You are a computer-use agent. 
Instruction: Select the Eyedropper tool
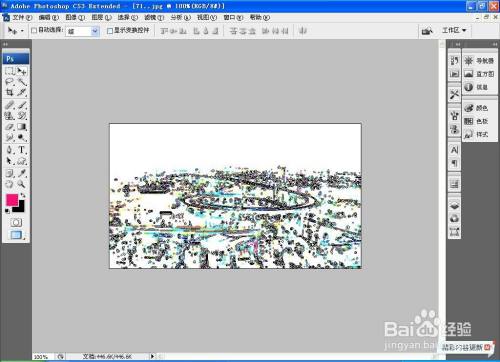coord(22,173)
